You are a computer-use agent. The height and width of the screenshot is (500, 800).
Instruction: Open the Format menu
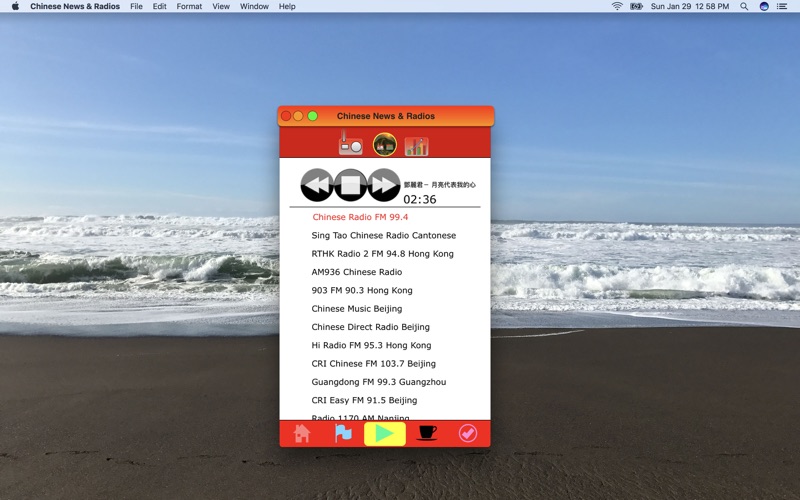click(x=189, y=6)
